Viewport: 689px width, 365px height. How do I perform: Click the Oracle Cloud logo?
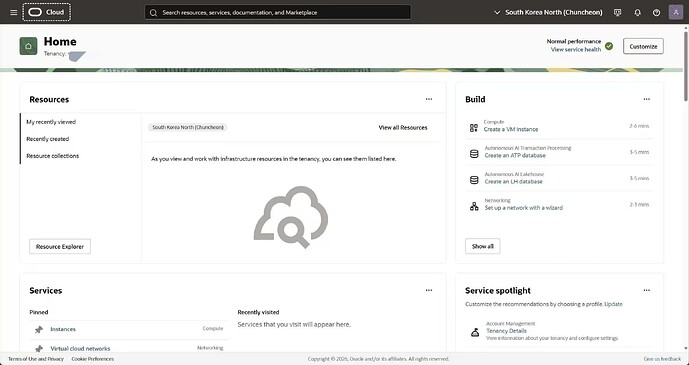(x=47, y=12)
